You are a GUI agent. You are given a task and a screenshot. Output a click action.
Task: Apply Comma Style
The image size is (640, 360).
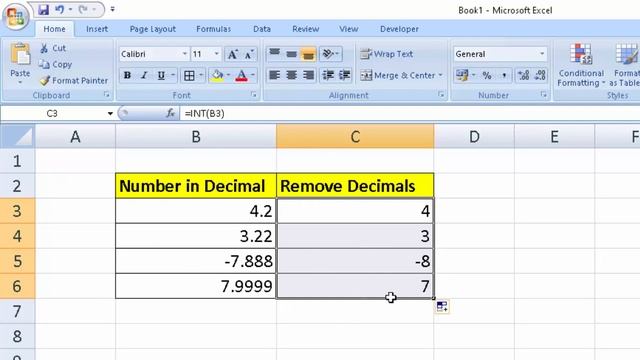(x=504, y=76)
